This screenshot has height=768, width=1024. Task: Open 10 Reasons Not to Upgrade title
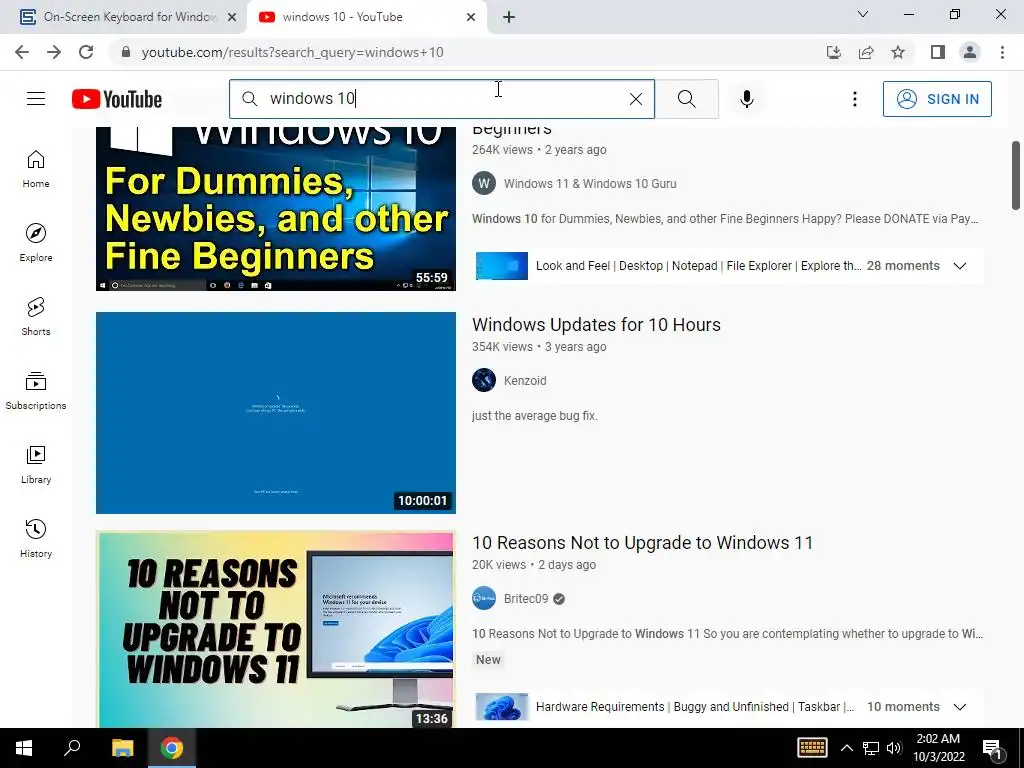[x=643, y=543]
